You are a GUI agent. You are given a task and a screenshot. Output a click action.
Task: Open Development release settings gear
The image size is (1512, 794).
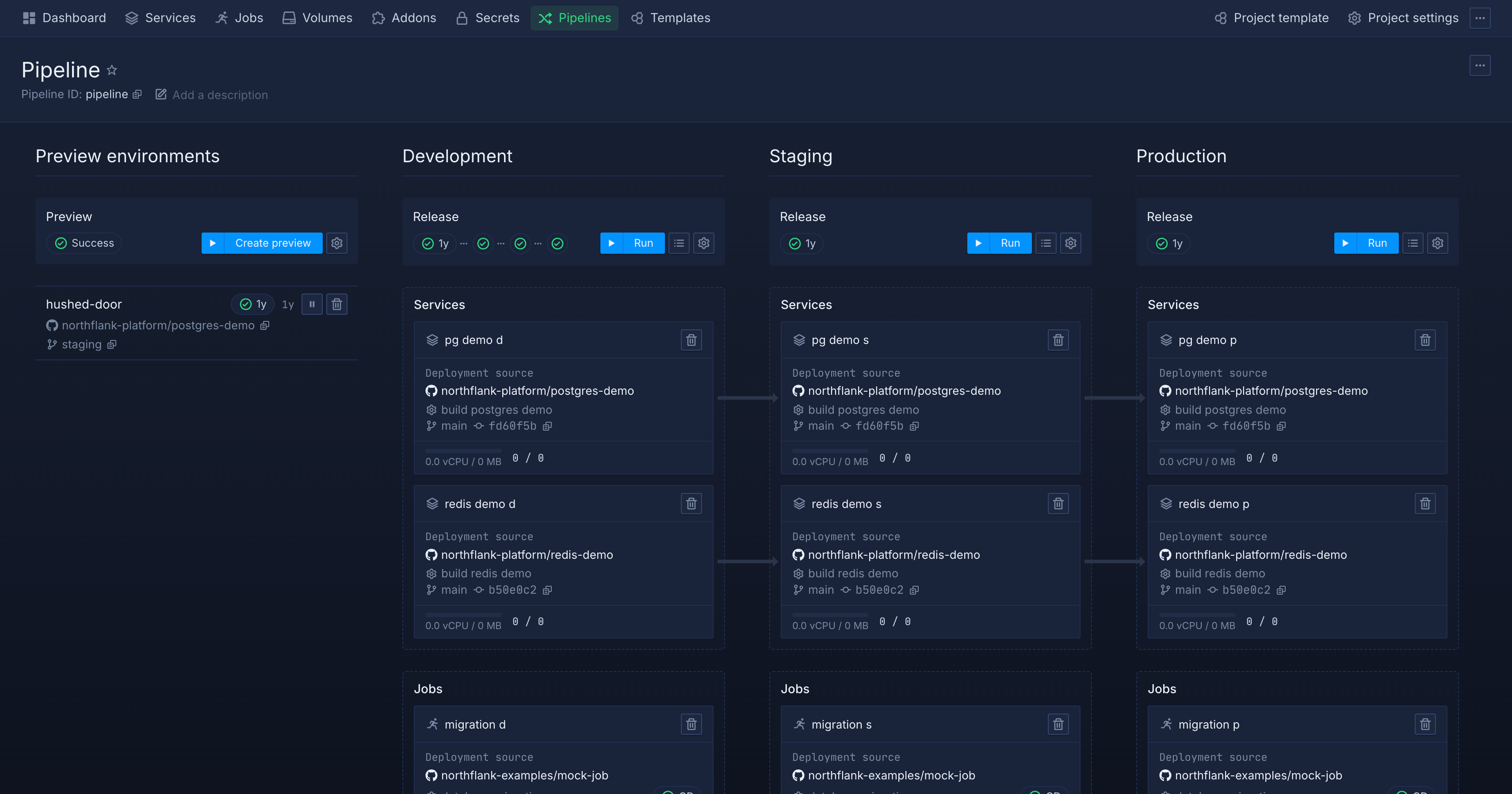click(704, 243)
